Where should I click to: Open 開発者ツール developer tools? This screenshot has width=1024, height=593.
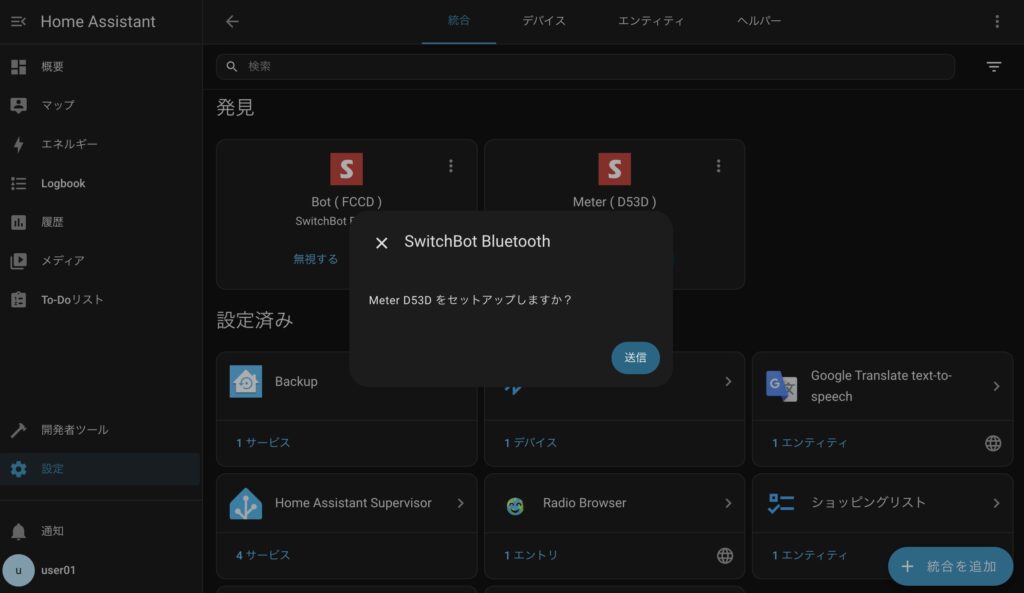point(100,430)
